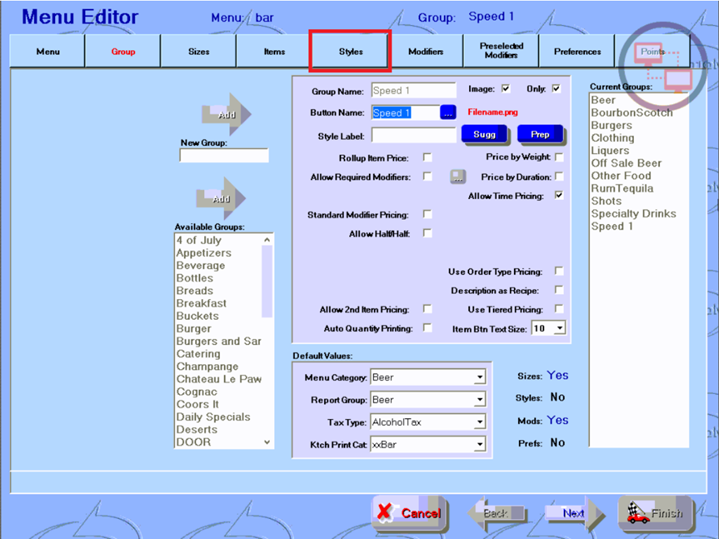Switch to the Modifiers tab
The image size is (719, 539).
[x=426, y=51]
